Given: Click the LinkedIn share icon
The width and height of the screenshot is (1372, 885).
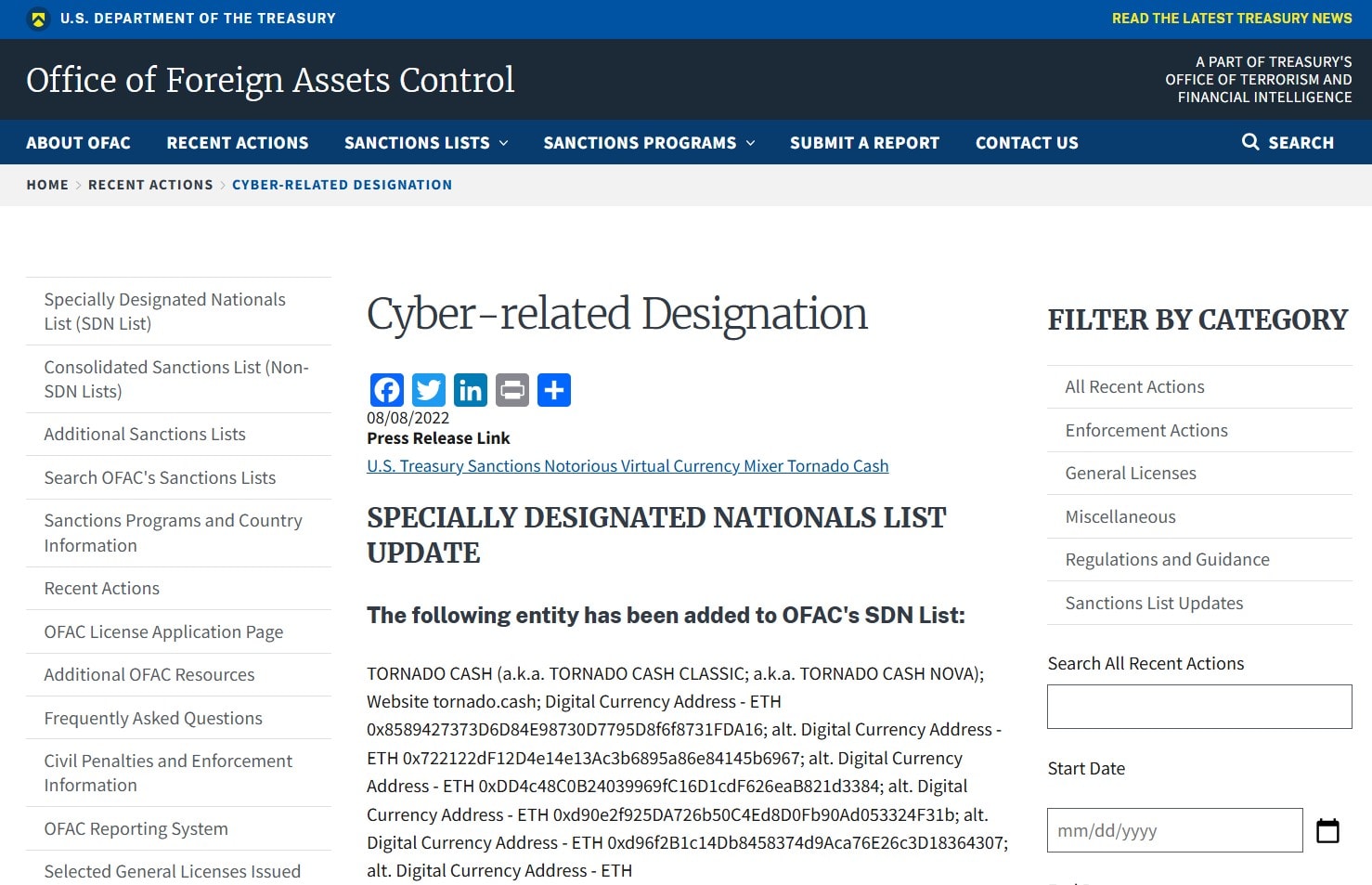Looking at the screenshot, I should (x=471, y=390).
